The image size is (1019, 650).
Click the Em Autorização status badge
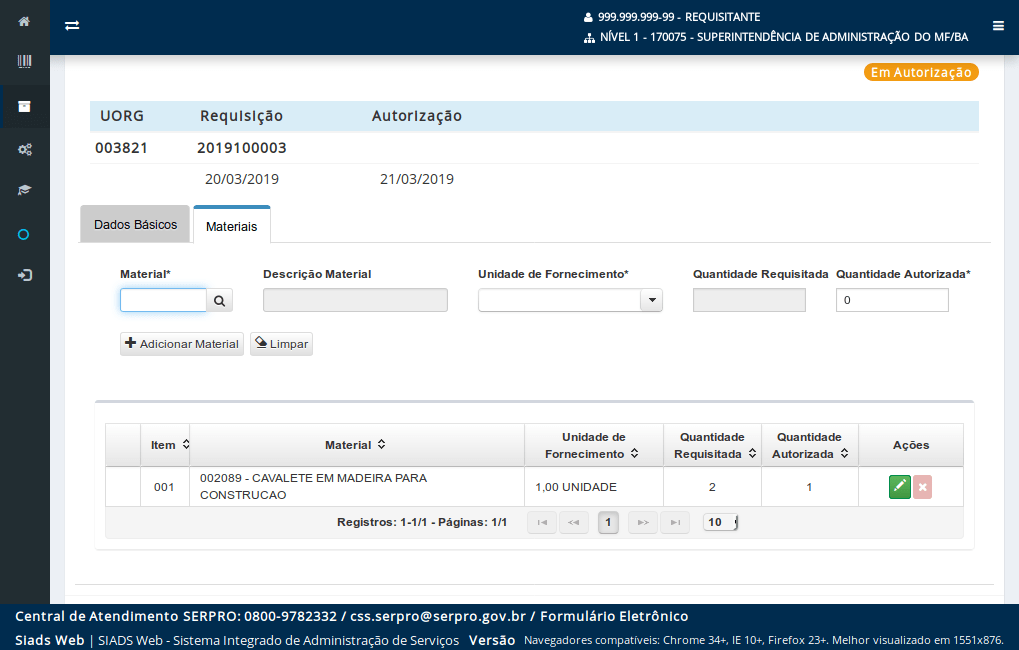pyautogui.click(x=921, y=72)
